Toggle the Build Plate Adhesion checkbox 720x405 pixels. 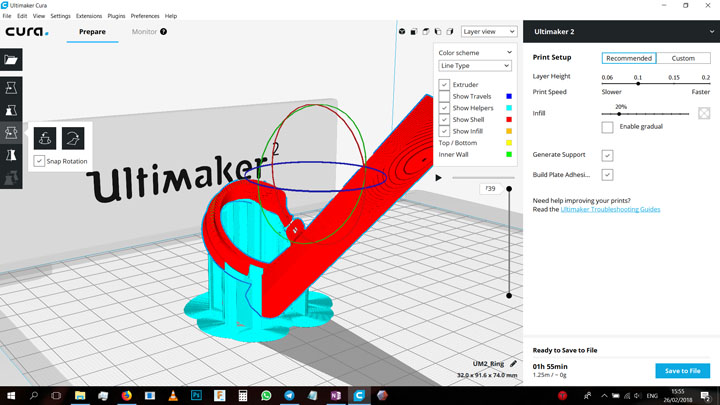pyautogui.click(x=607, y=174)
